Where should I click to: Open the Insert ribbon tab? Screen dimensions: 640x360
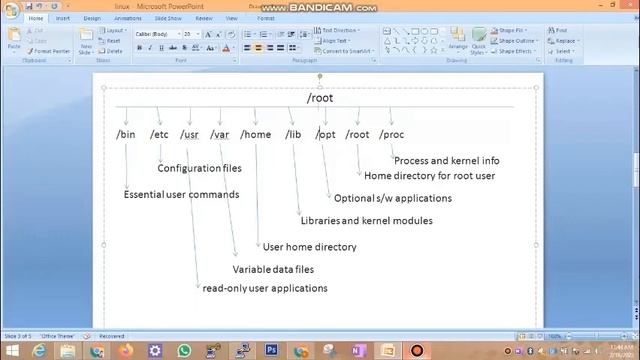62,18
